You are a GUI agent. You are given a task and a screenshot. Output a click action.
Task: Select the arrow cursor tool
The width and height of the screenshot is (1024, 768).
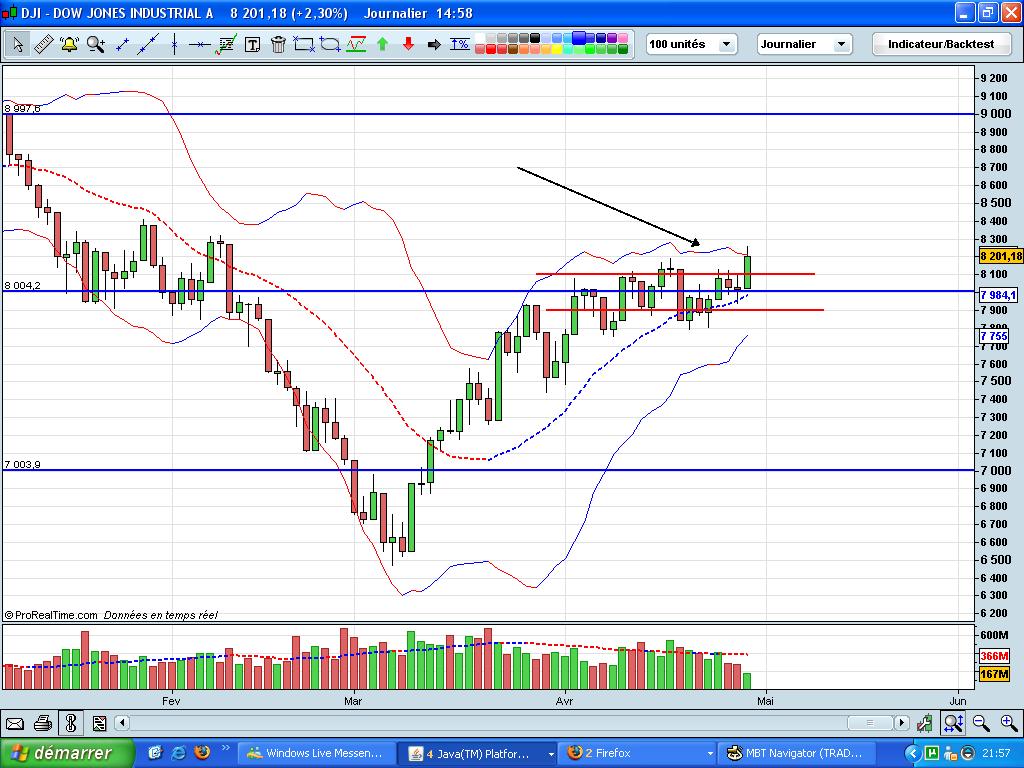[x=18, y=44]
